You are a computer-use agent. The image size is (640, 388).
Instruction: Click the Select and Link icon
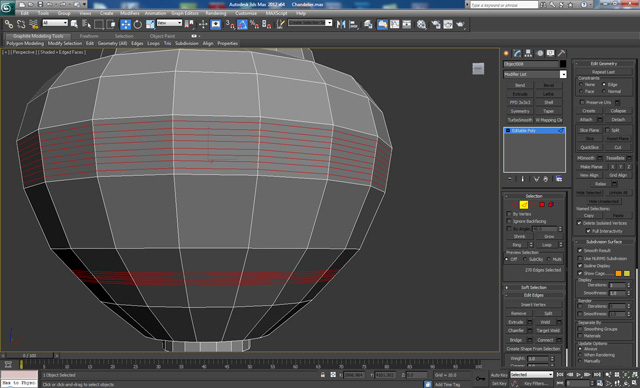[x=9, y=24]
